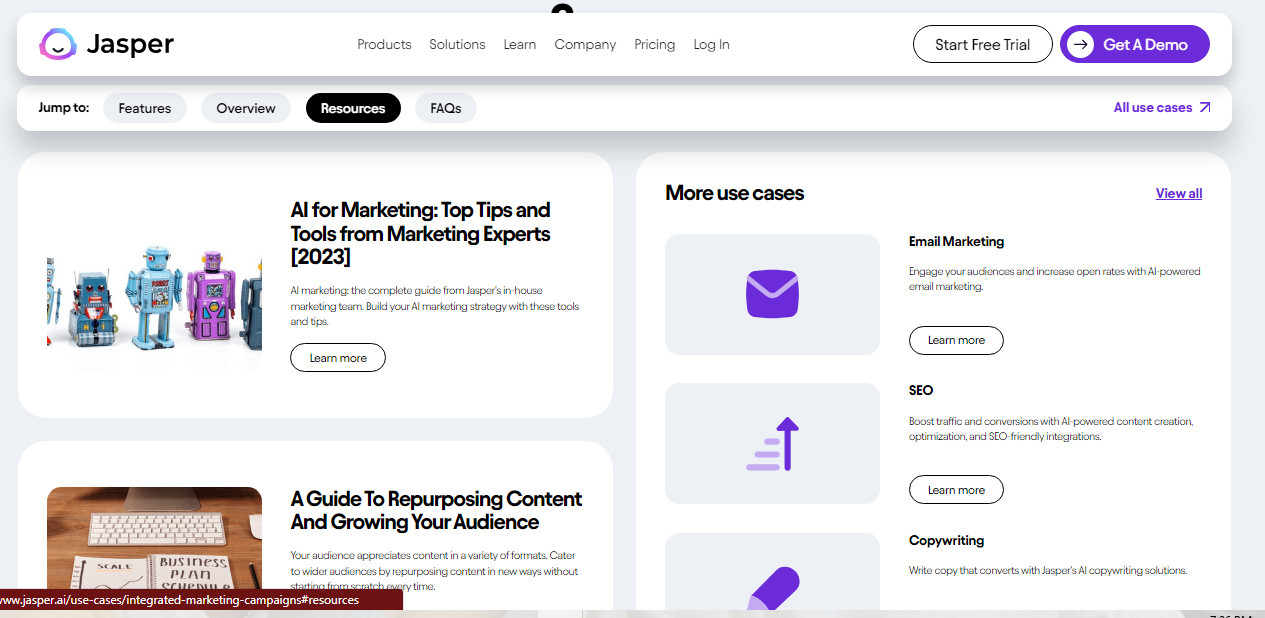
Task: Click View all under More use cases
Action: (x=1179, y=193)
